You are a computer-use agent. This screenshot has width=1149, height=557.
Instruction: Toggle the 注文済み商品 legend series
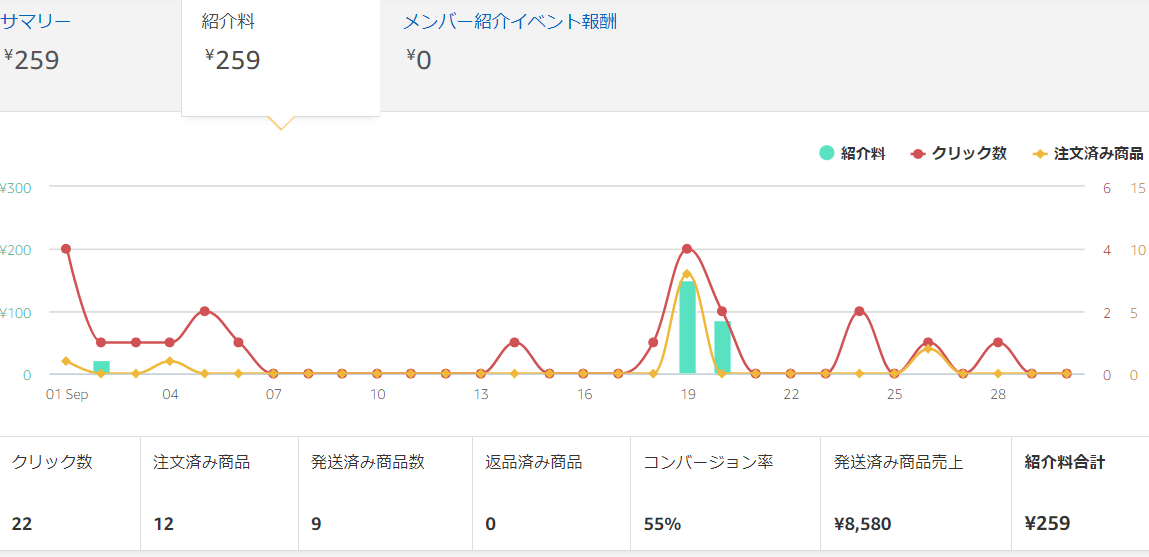pos(1087,153)
